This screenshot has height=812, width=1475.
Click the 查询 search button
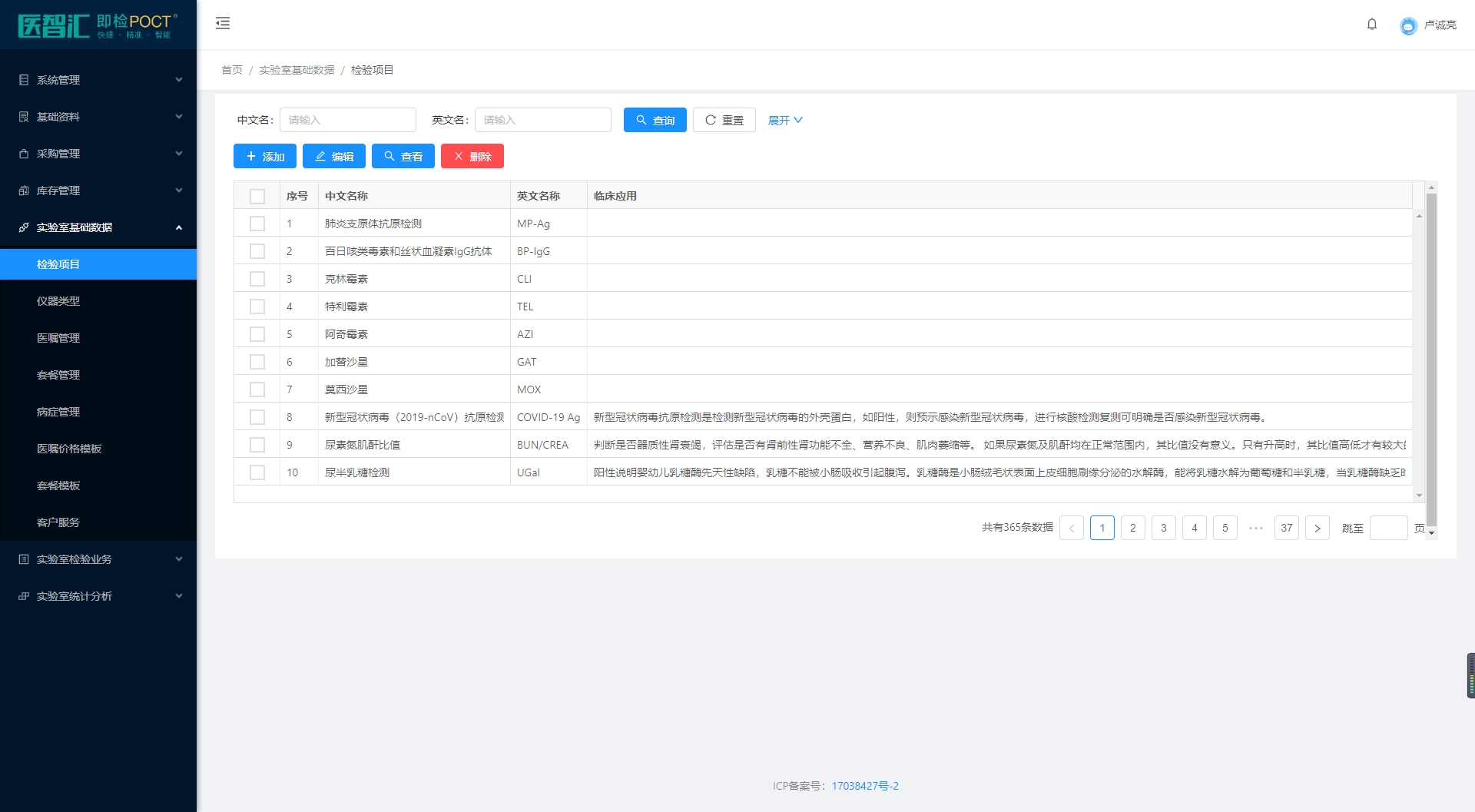[655, 120]
